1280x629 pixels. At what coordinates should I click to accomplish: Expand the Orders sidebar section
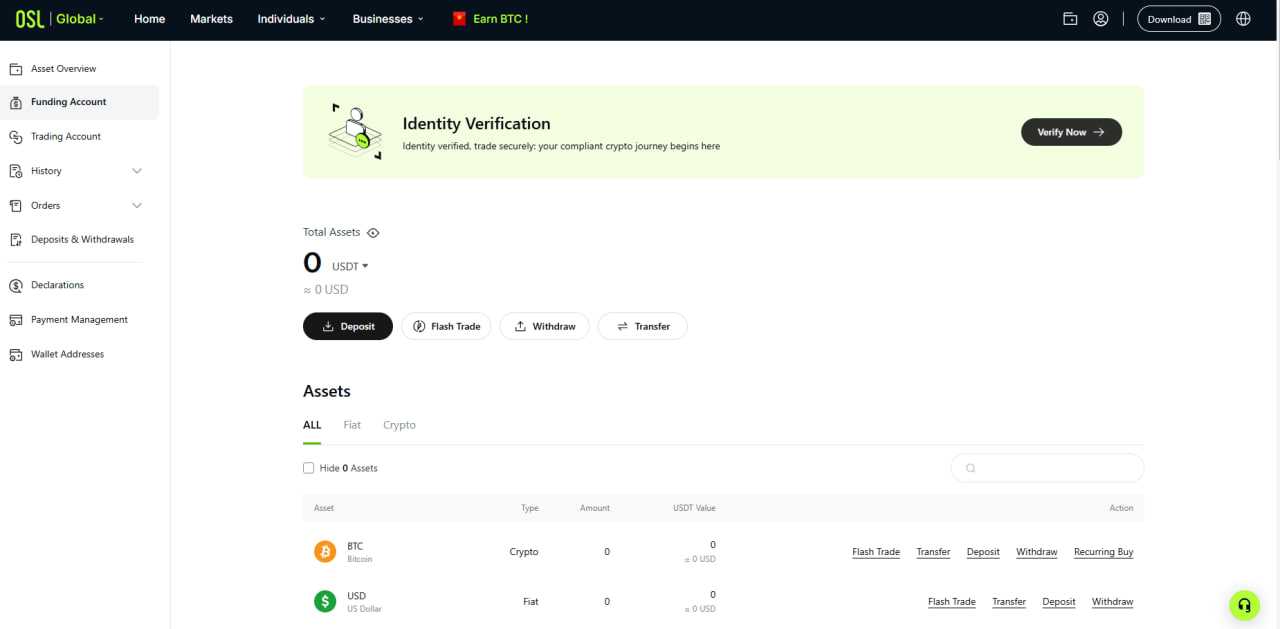[x=137, y=206]
